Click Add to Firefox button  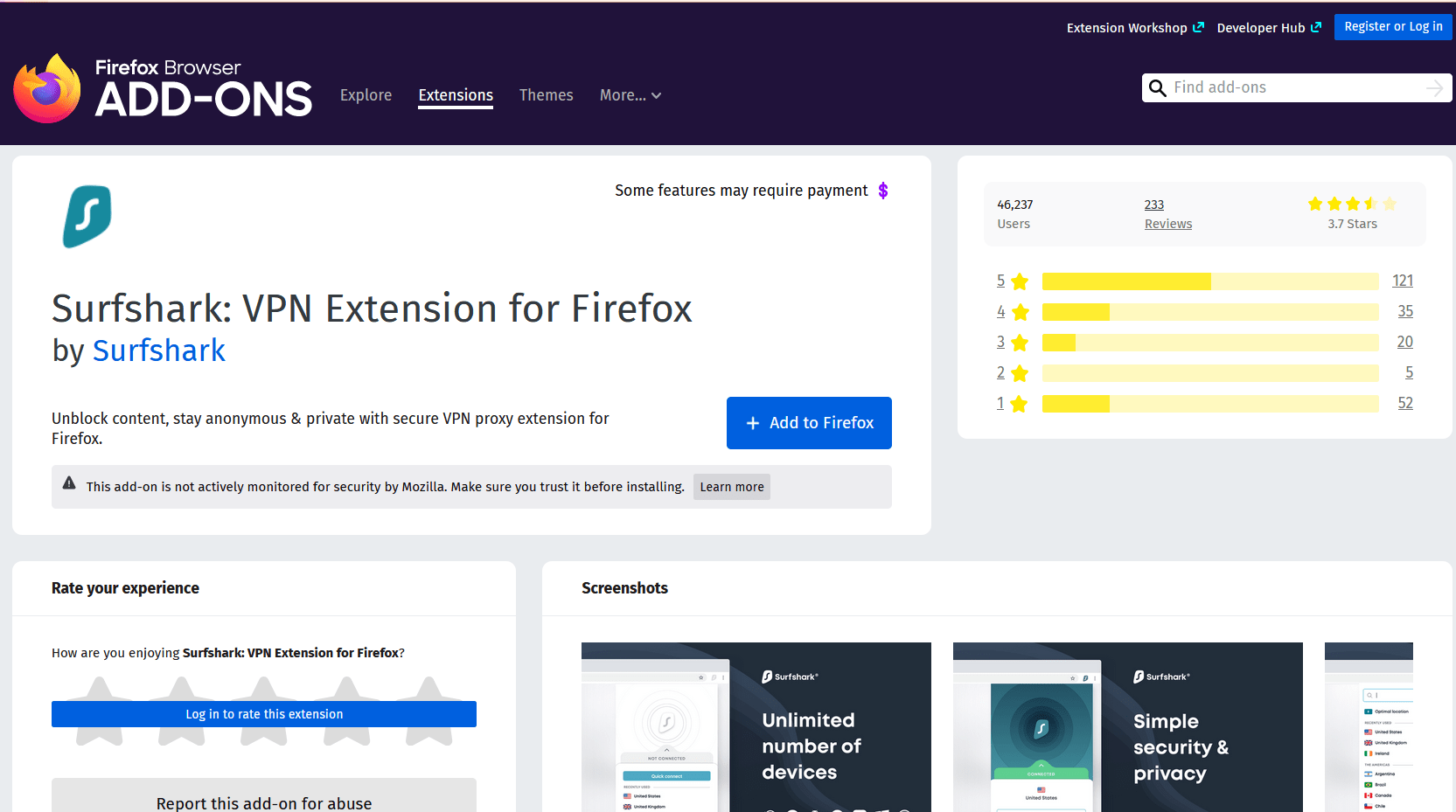tap(809, 423)
